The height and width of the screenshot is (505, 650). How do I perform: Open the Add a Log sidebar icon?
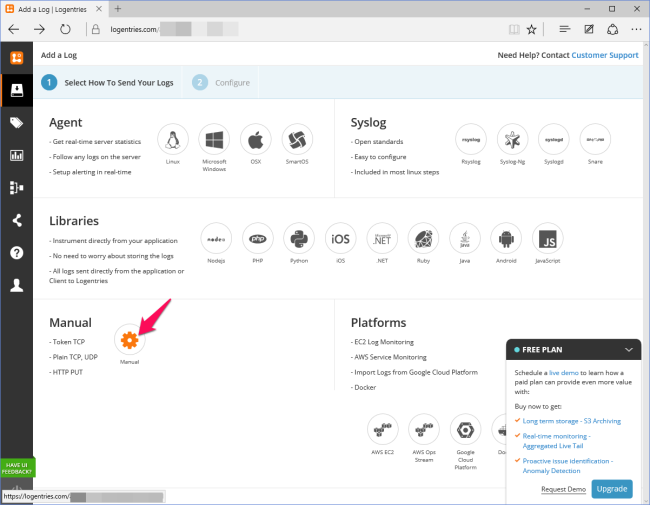pos(17,90)
